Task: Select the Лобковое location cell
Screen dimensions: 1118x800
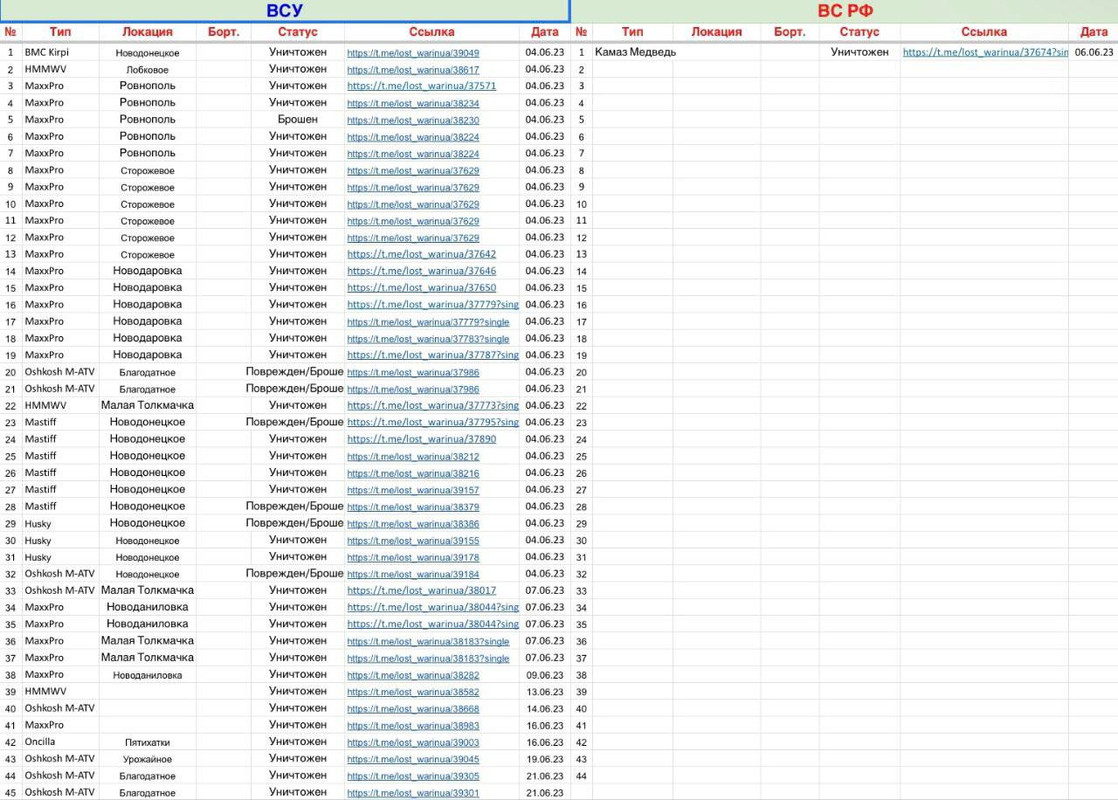Action: 147,70
